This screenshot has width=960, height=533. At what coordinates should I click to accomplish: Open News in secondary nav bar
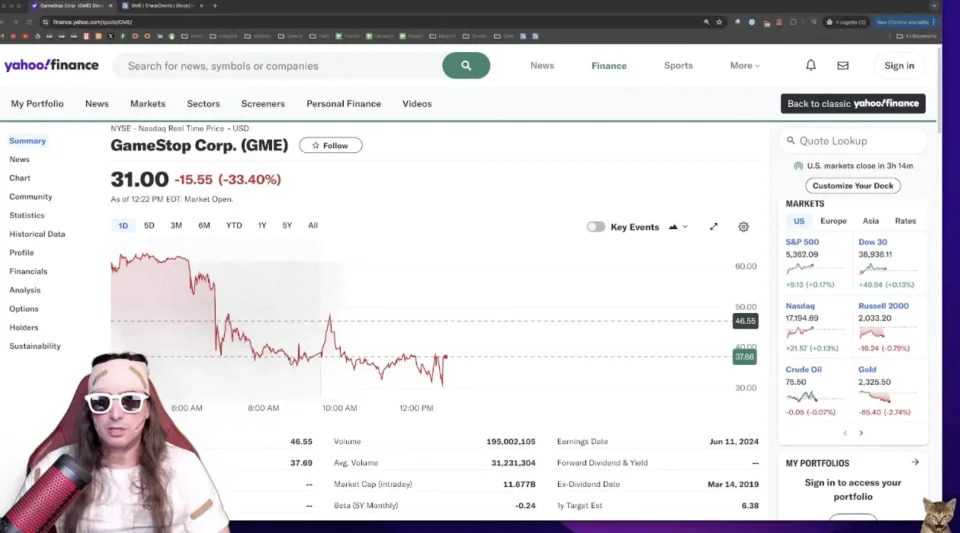pyautogui.click(x=97, y=103)
